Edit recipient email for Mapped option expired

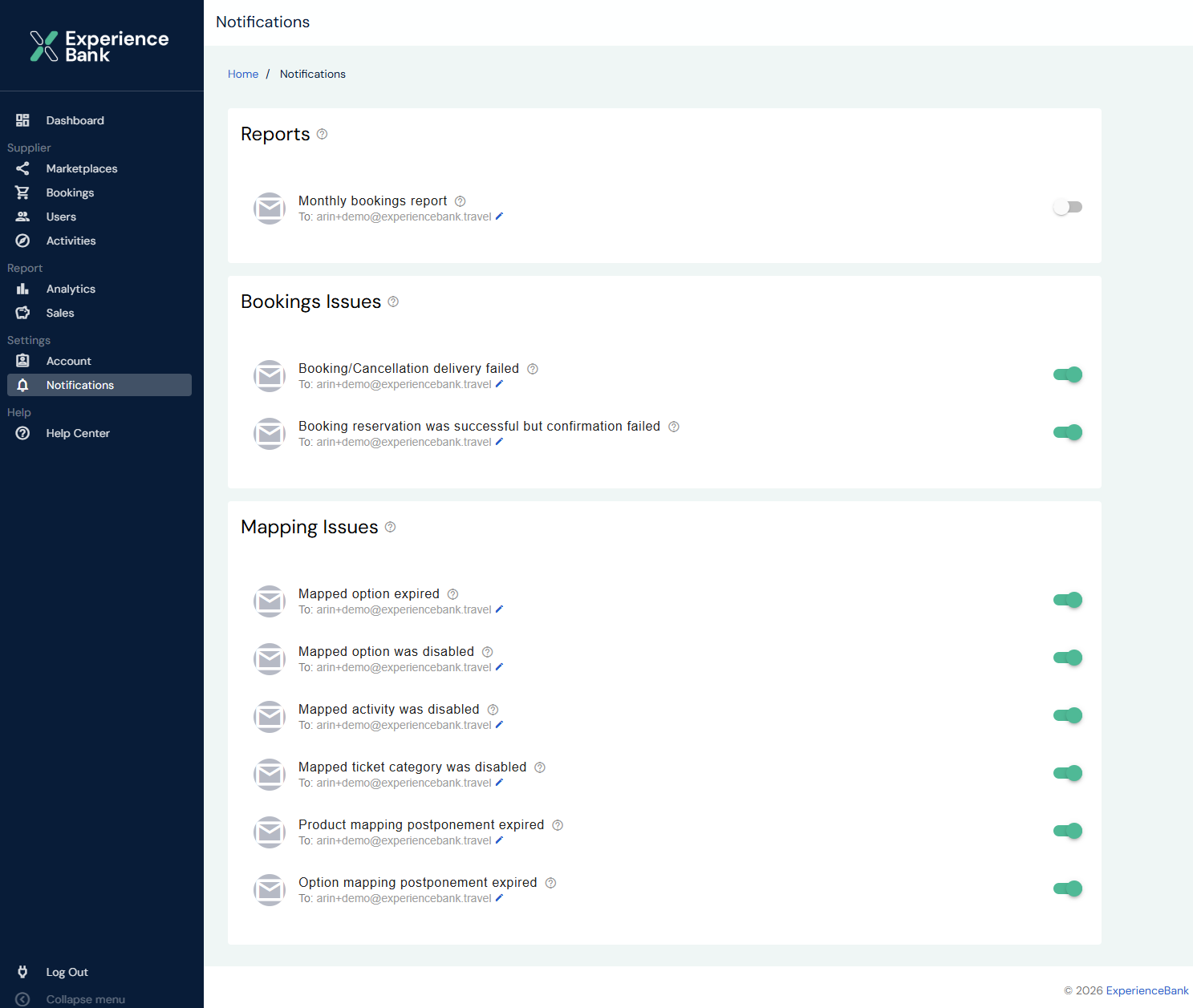coord(499,609)
